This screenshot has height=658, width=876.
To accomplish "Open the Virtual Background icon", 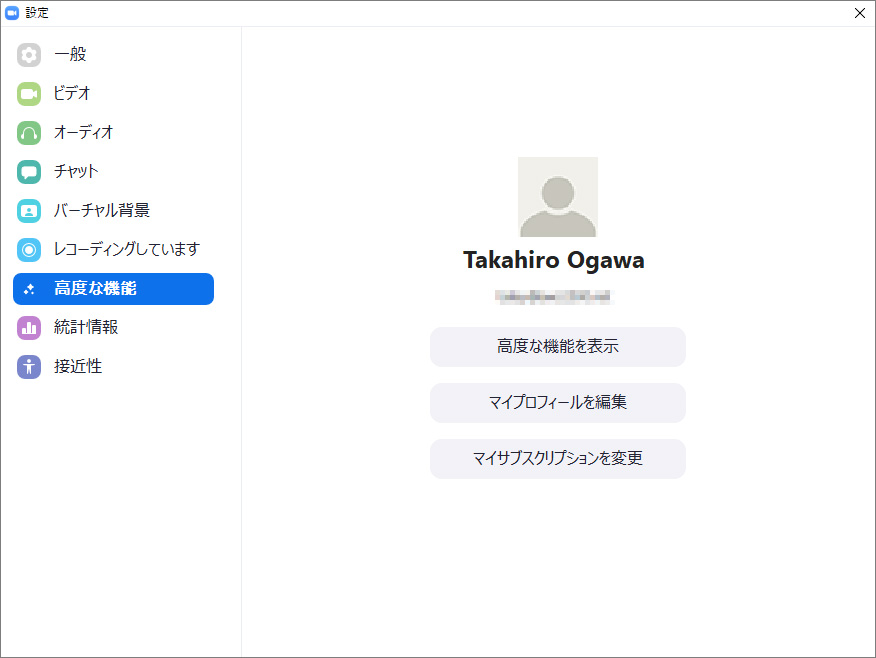I will pyautogui.click(x=29, y=211).
